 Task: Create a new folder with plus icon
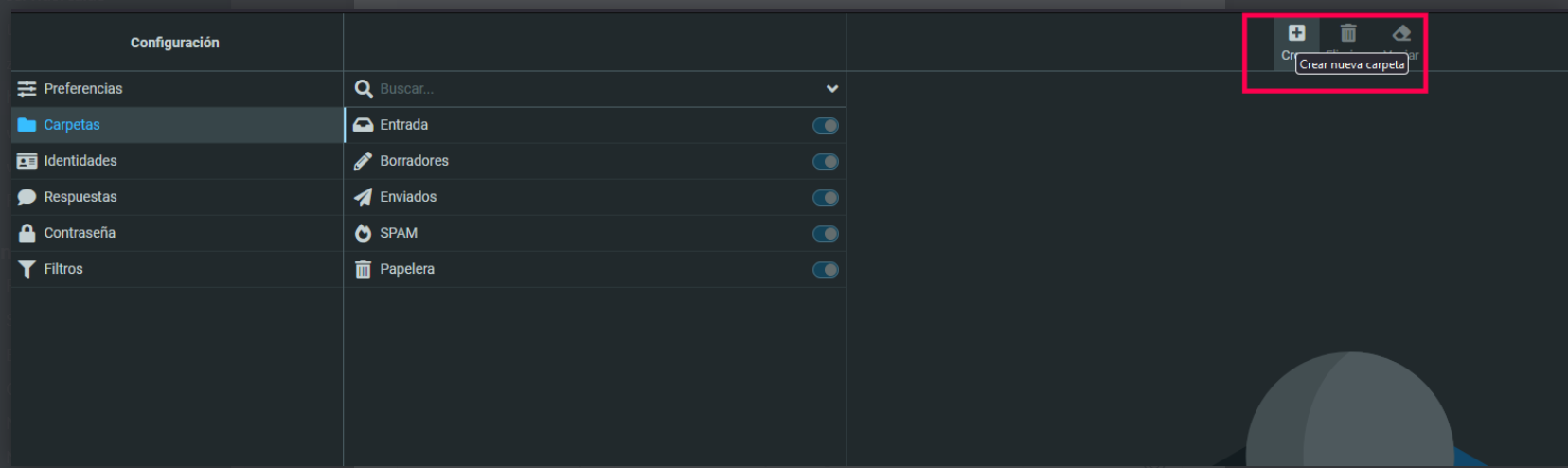click(x=1296, y=33)
